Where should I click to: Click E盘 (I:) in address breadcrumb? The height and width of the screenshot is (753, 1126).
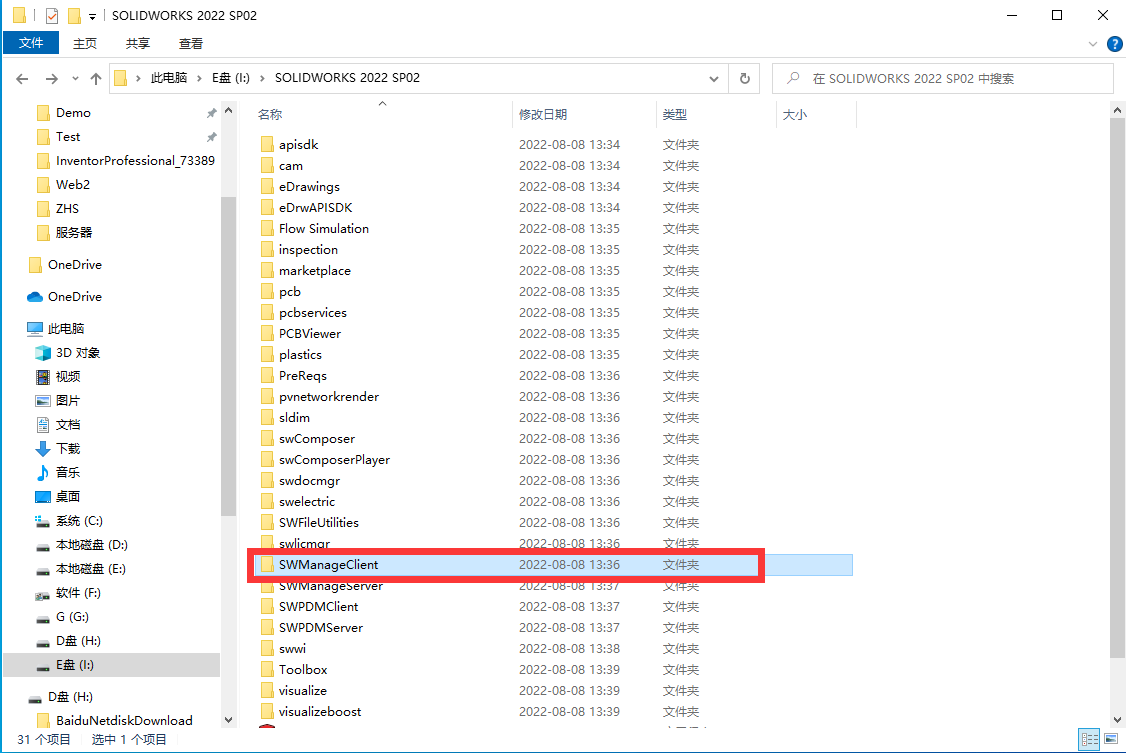pyautogui.click(x=231, y=78)
